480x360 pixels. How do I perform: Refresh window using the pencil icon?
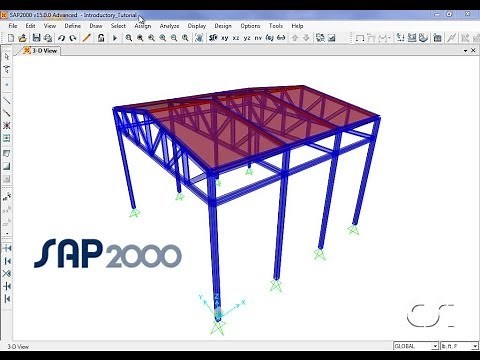[x=86, y=38]
